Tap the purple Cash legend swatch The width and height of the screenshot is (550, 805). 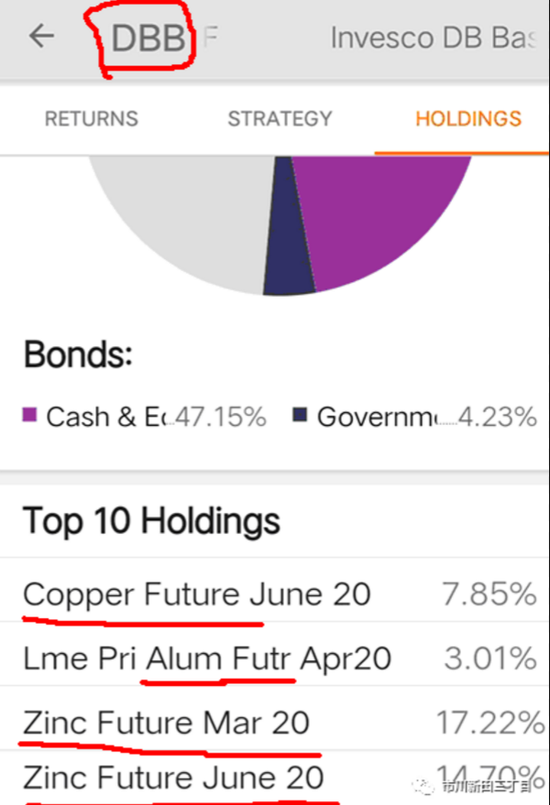[x=30, y=415]
